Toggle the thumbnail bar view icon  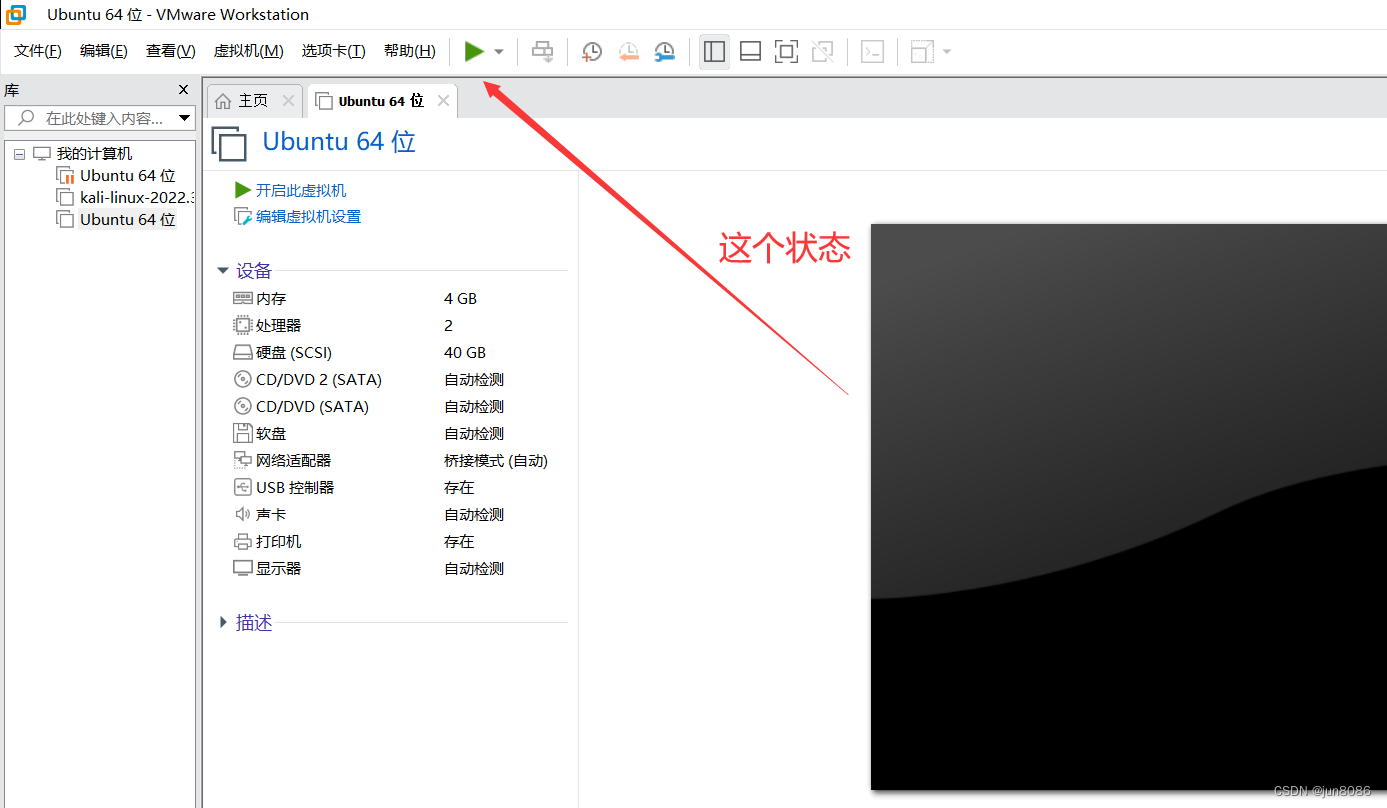(x=751, y=51)
